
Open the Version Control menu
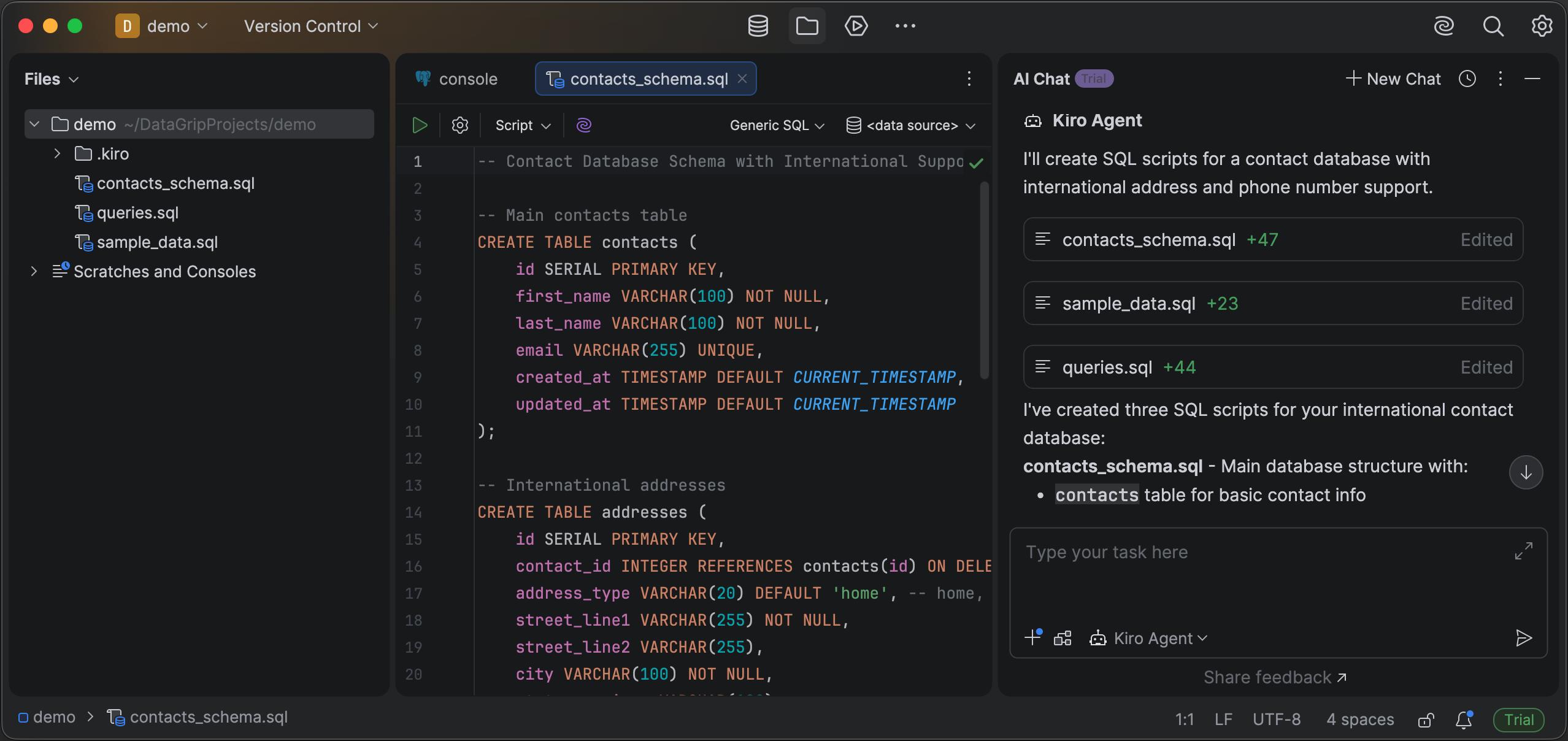click(x=311, y=26)
